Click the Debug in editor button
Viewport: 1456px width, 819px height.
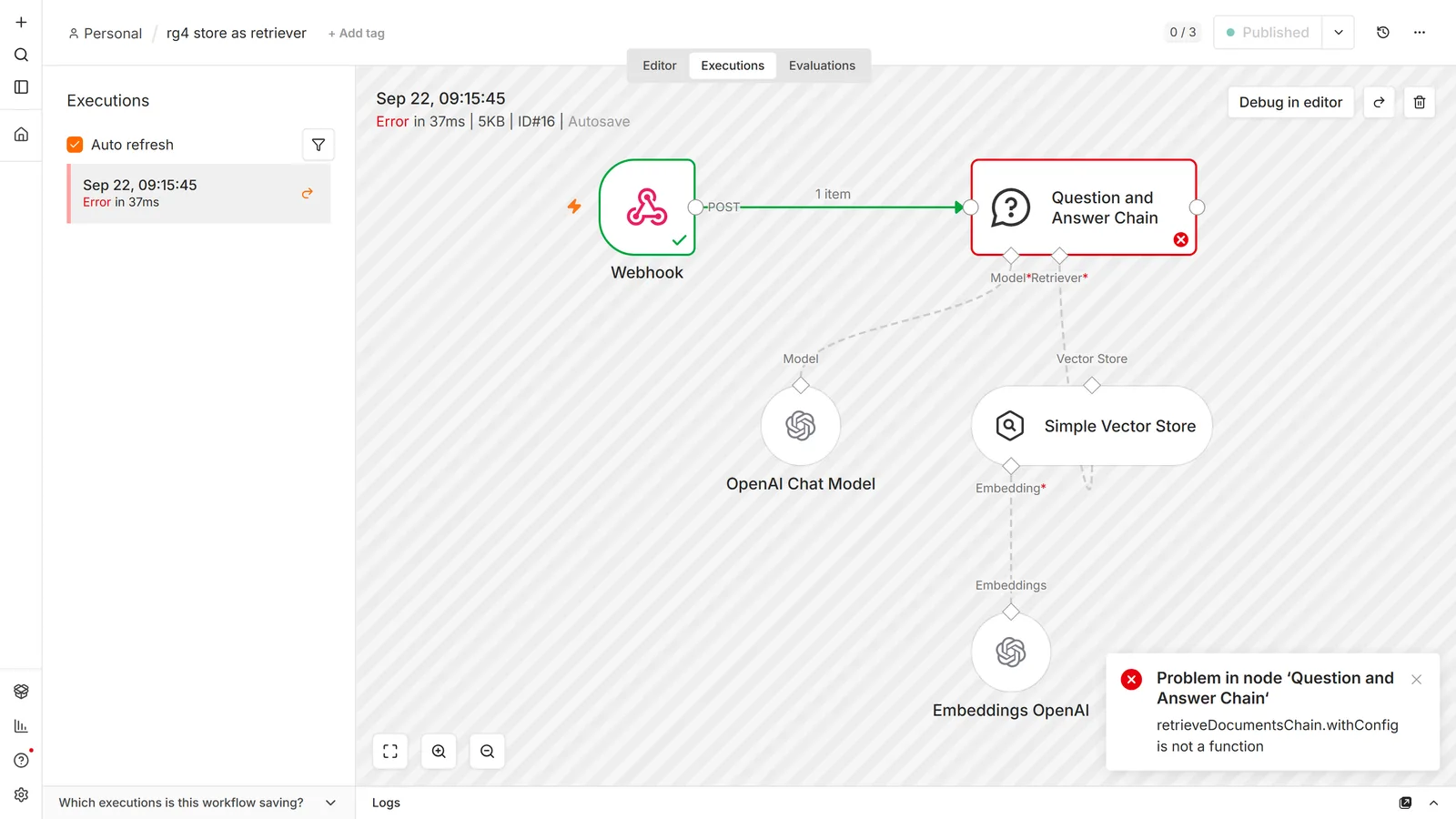tap(1290, 102)
